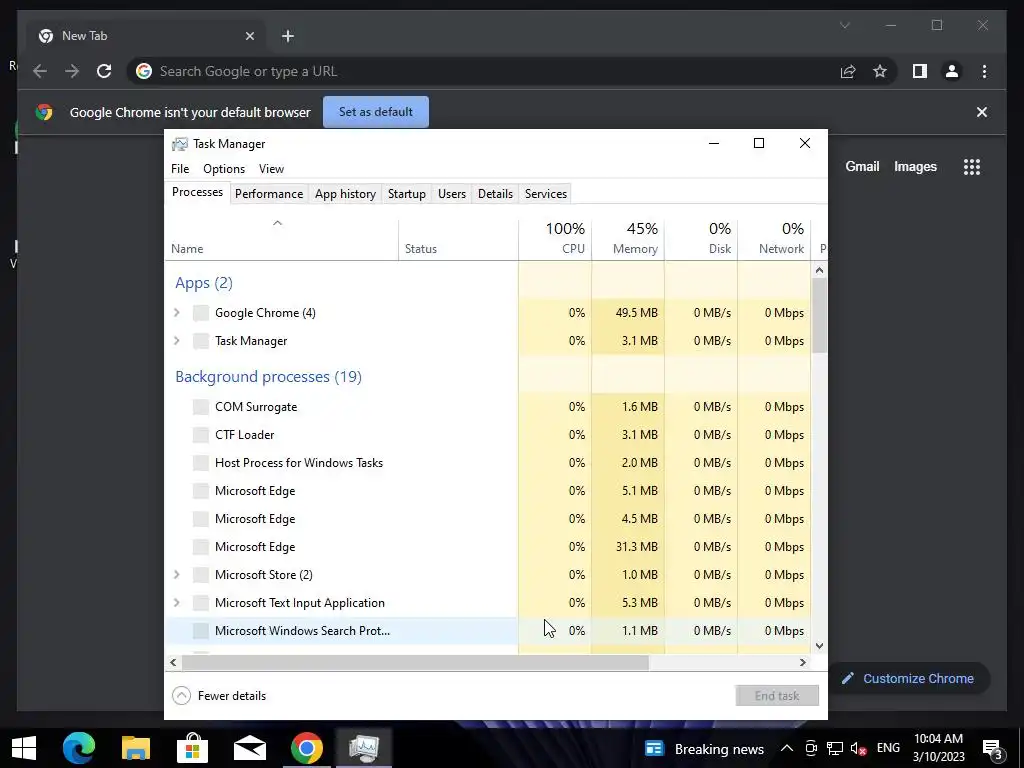Sort by the CPU column header
1024x768 pixels.
coord(555,240)
